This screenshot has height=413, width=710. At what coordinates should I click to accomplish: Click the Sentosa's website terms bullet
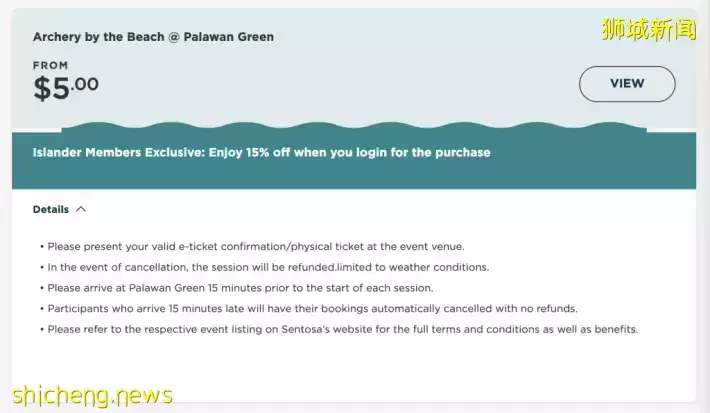[342, 329]
